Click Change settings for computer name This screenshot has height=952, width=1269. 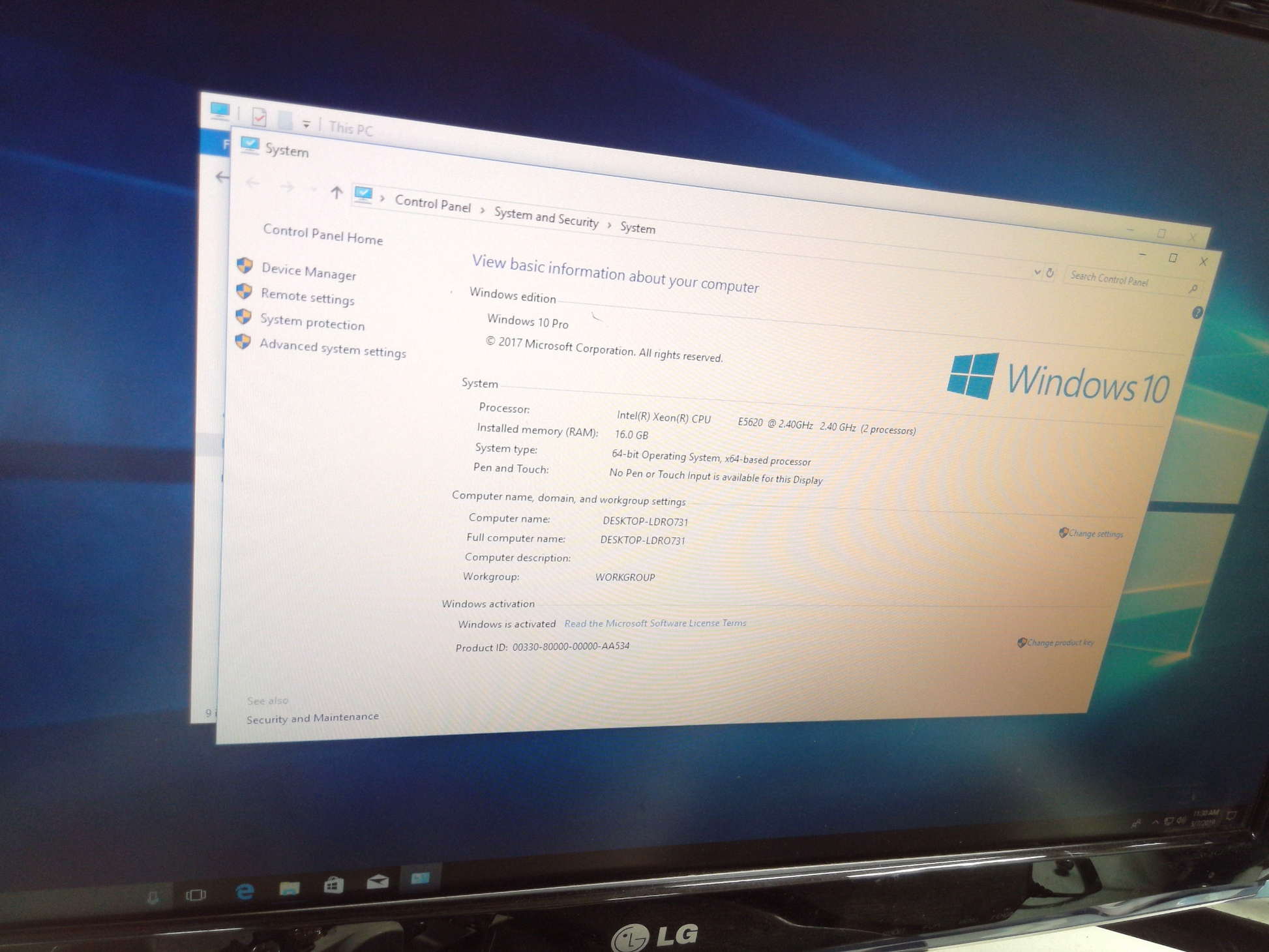coord(1096,534)
